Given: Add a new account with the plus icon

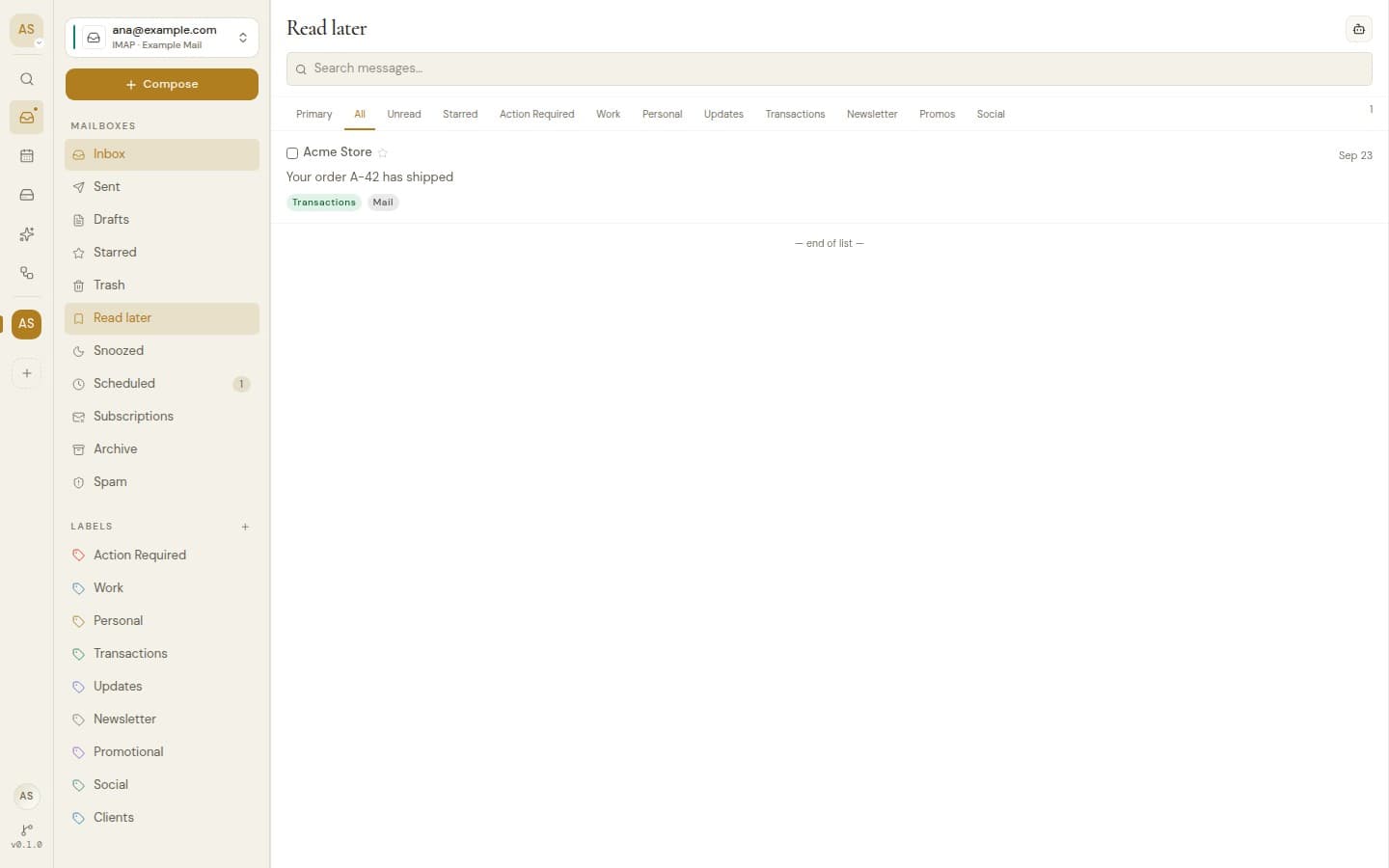Looking at the screenshot, I should coord(27,373).
